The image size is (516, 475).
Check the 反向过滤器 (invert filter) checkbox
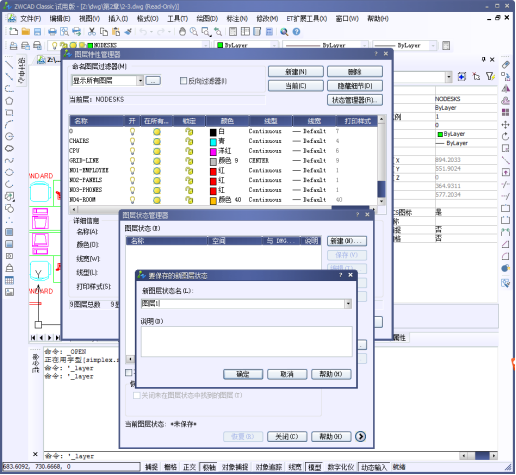coord(183,81)
